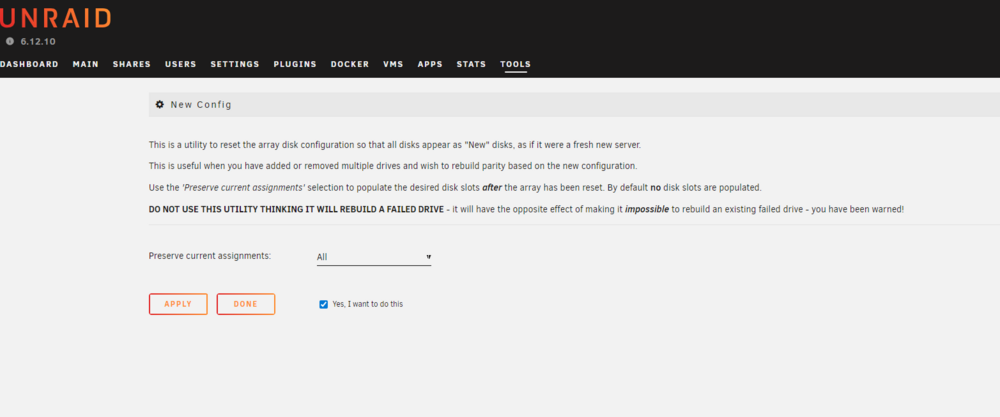Click the 'Yes, I want to do this' label

[367, 304]
